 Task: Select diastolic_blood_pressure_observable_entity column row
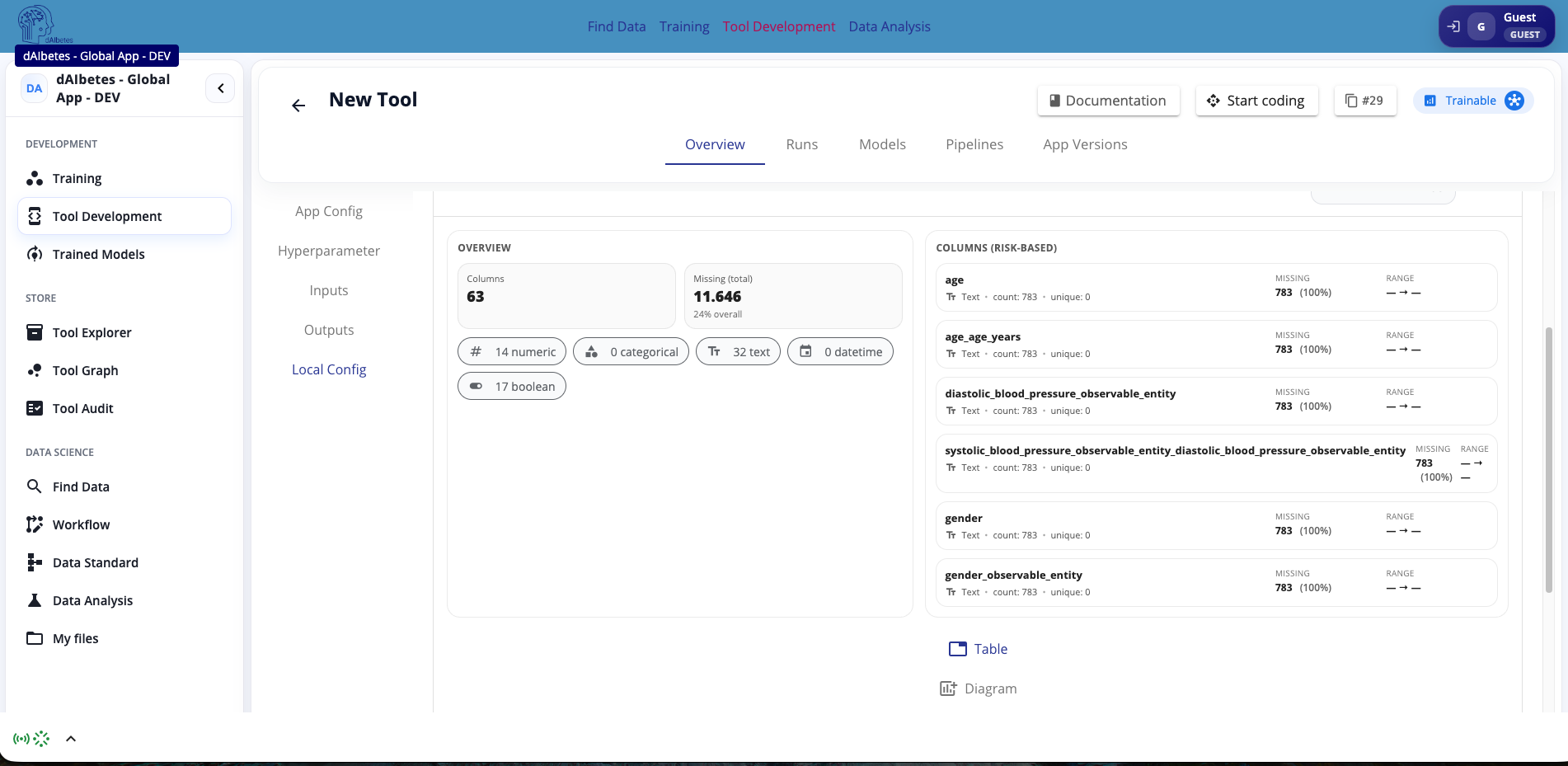[1216, 402]
